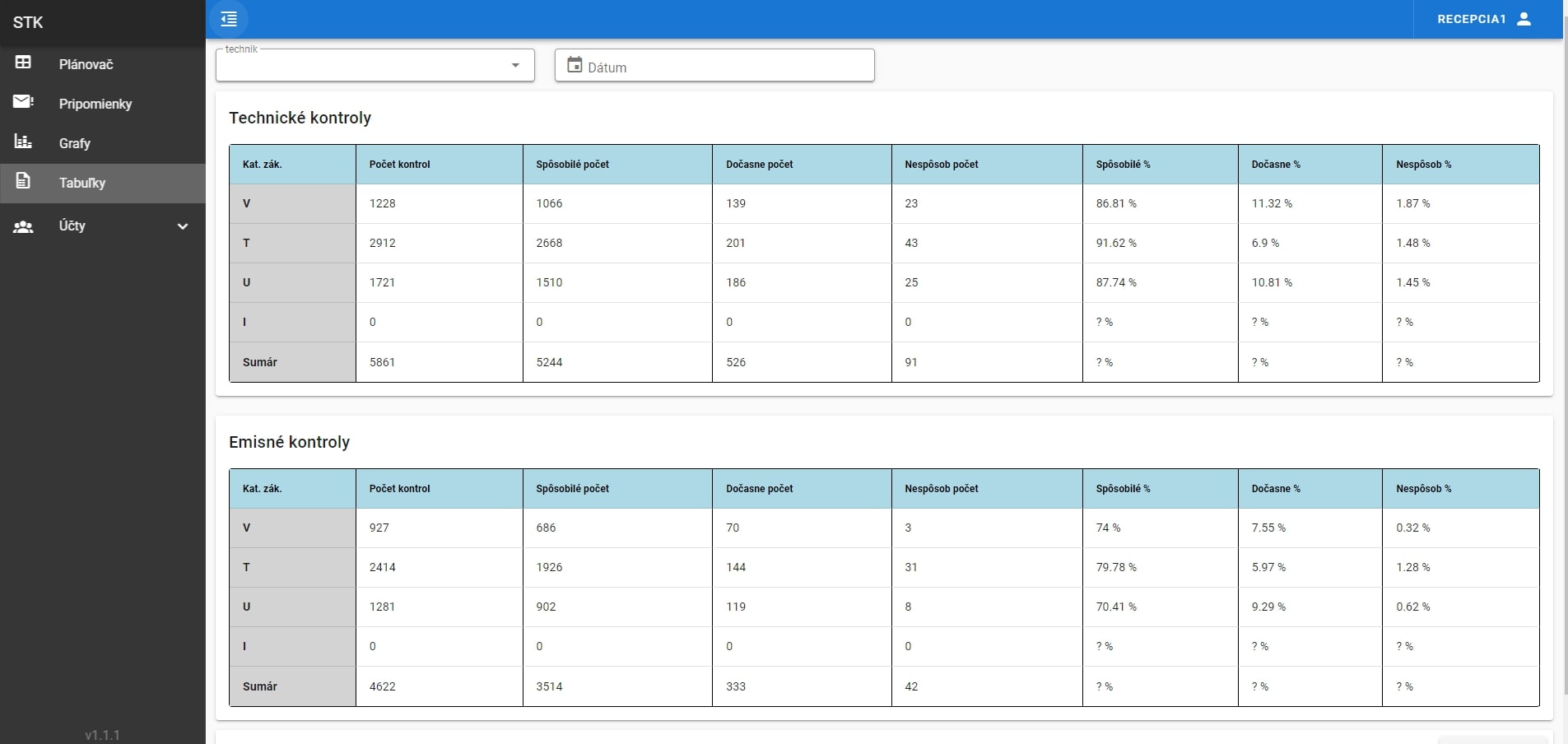Click the Účty people icon
Image resolution: width=1568 pixels, height=744 pixels.
tap(23, 226)
